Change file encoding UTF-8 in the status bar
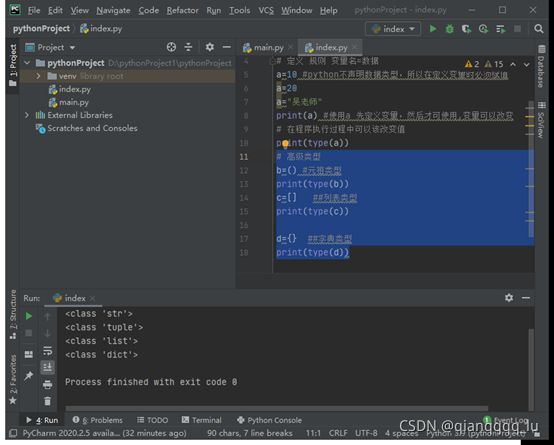Image resolution: width=554 pixels, height=445 pixels. click(366, 433)
